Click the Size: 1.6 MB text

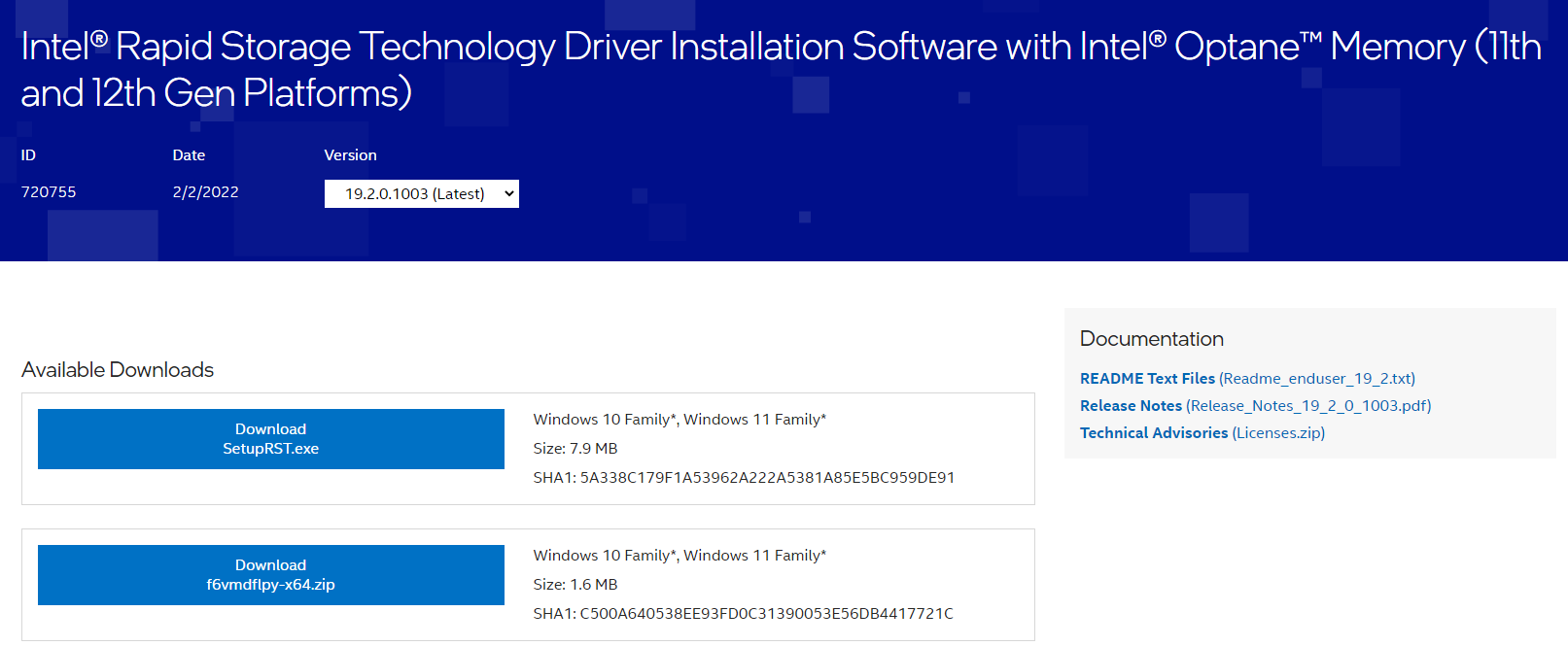(x=575, y=585)
